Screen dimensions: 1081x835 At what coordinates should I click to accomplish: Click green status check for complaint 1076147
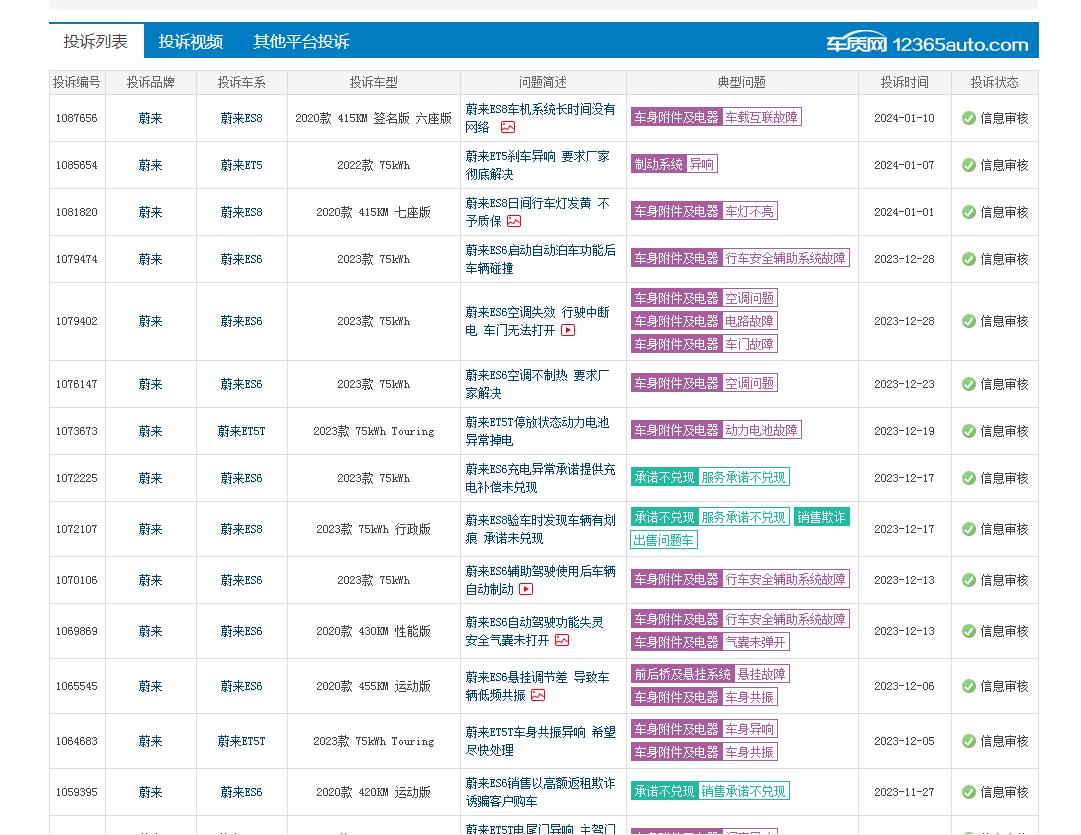[x=969, y=383]
